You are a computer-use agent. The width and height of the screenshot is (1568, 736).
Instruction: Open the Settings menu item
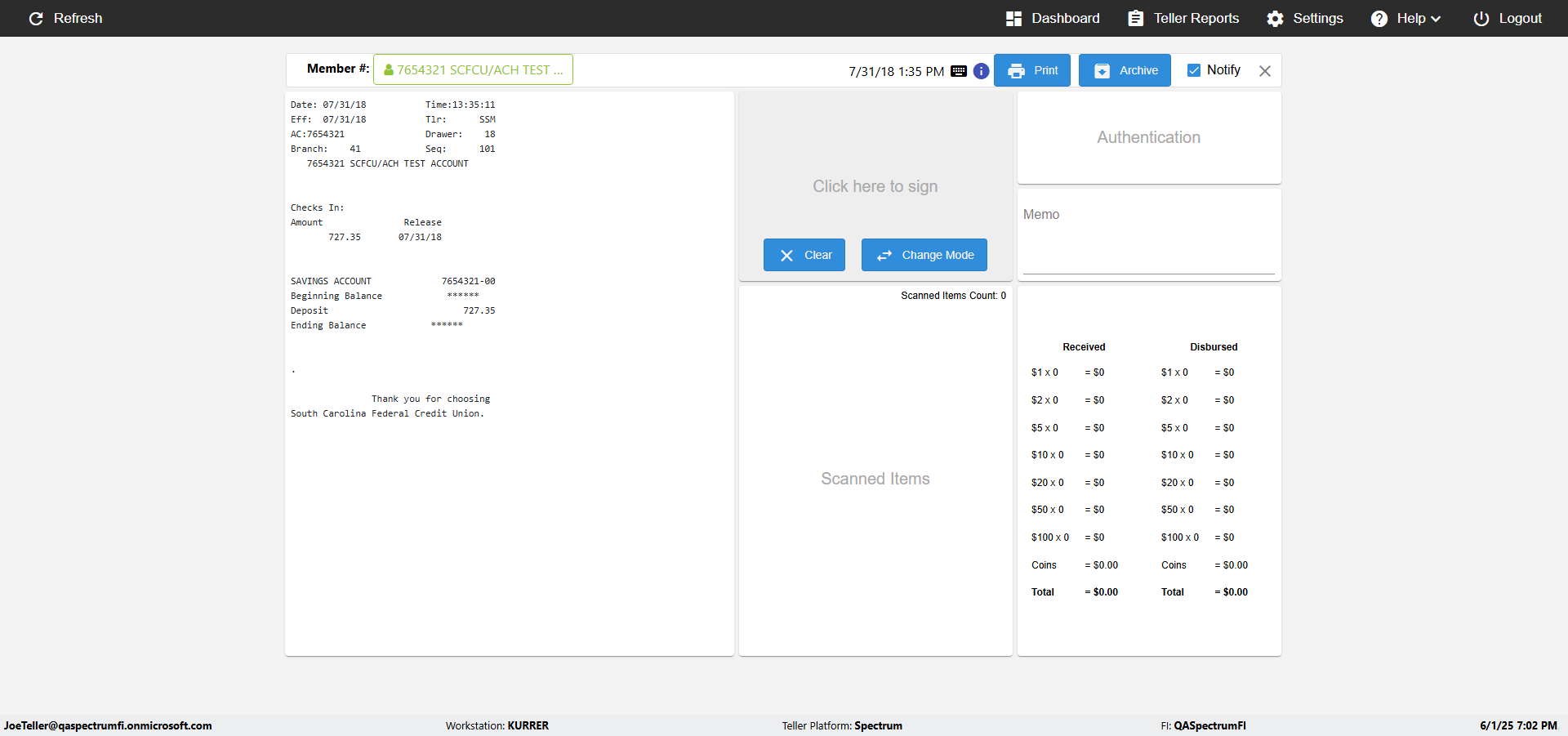pyautogui.click(x=1305, y=19)
